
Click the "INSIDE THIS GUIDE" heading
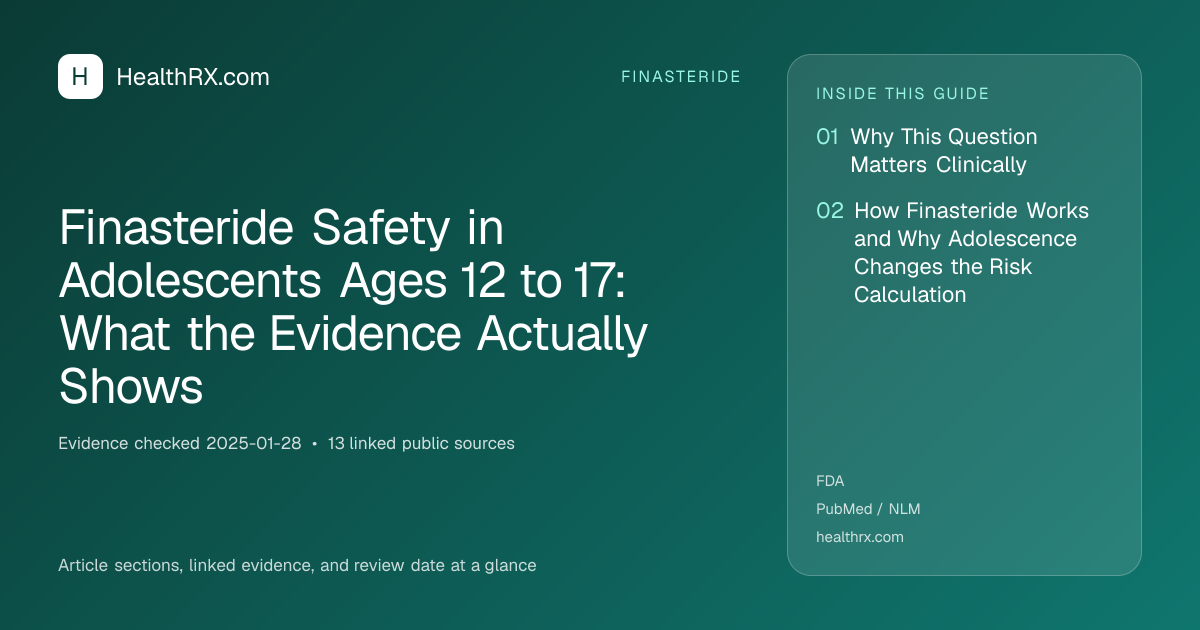903,94
